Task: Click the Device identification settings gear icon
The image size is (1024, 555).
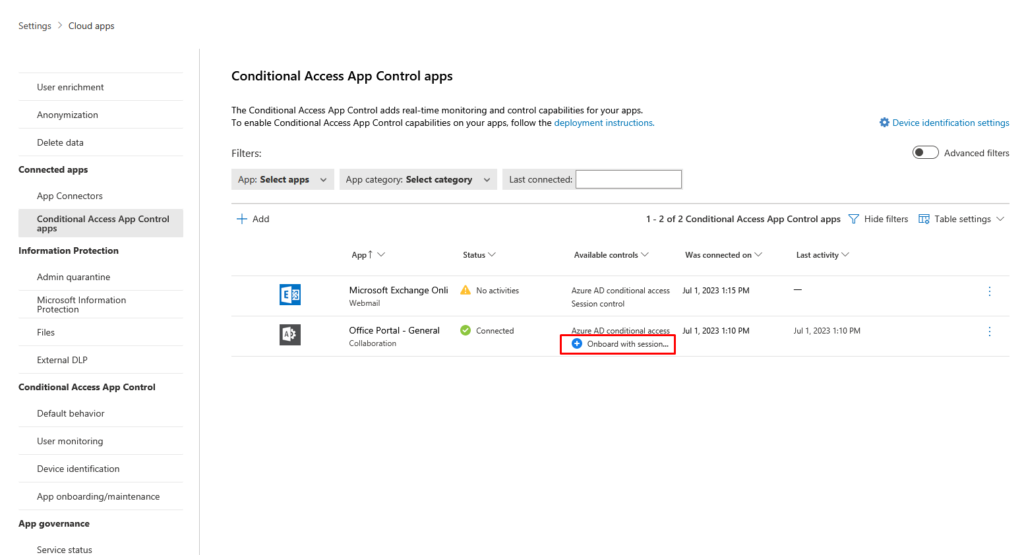Action: click(x=884, y=122)
